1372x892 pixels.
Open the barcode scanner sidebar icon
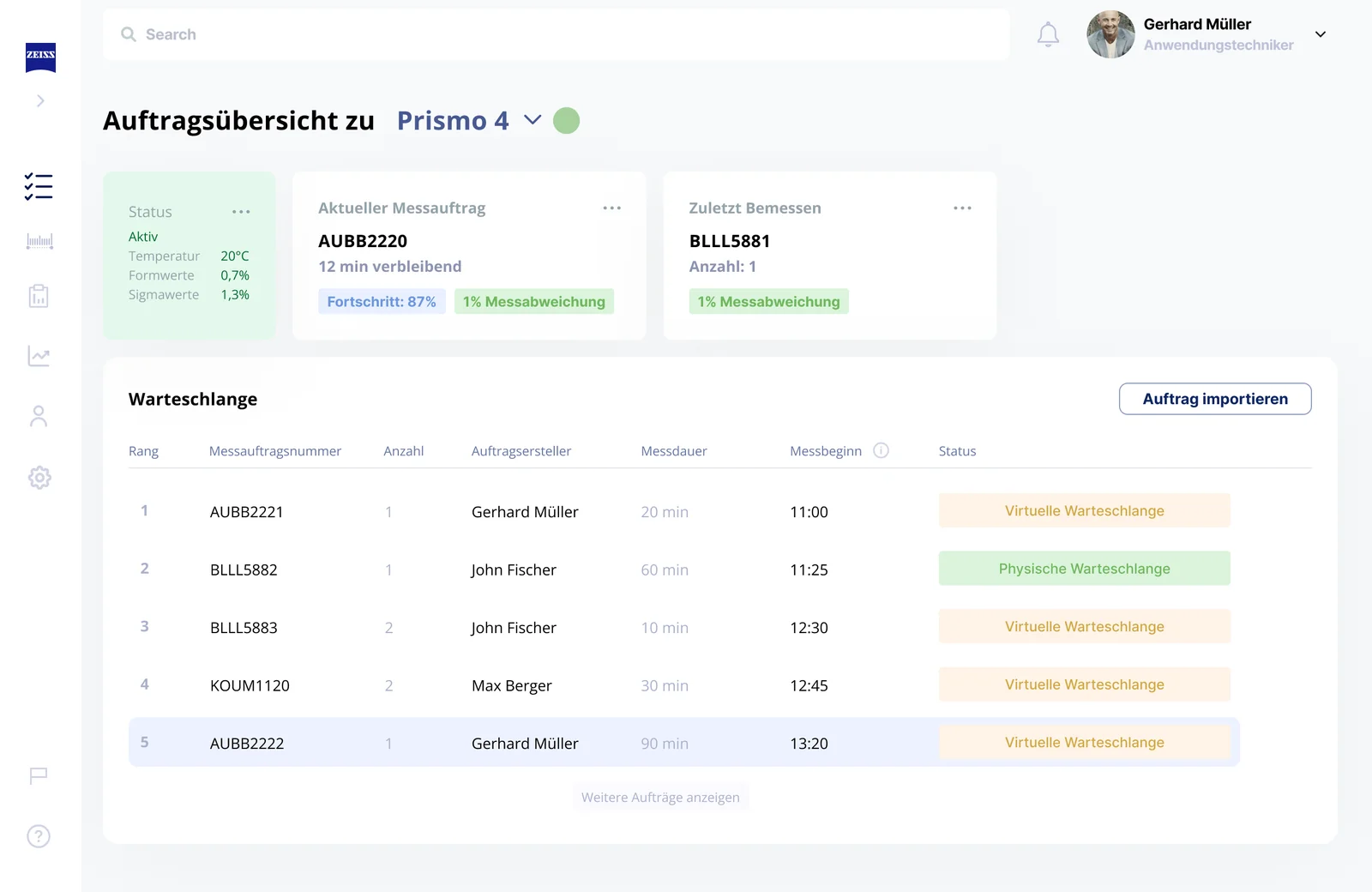(39, 241)
